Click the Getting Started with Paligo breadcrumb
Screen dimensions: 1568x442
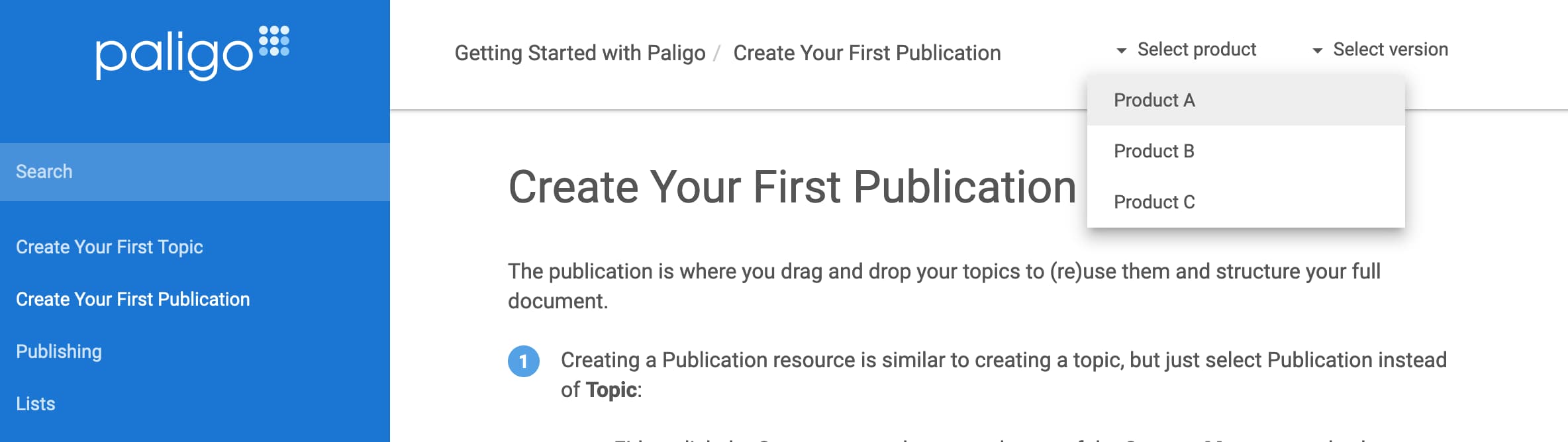point(579,53)
